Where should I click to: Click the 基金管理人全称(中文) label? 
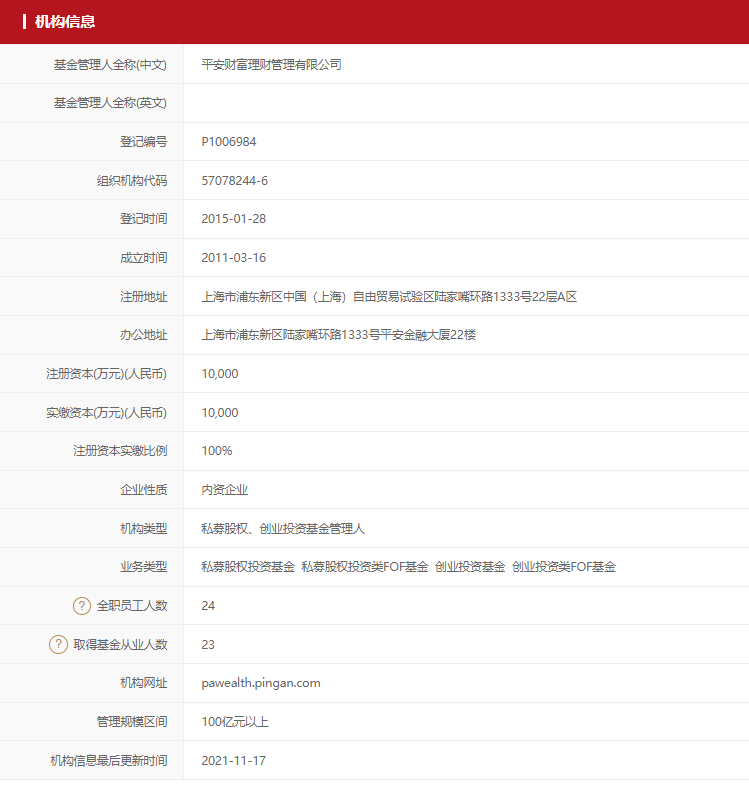tap(110, 65)
